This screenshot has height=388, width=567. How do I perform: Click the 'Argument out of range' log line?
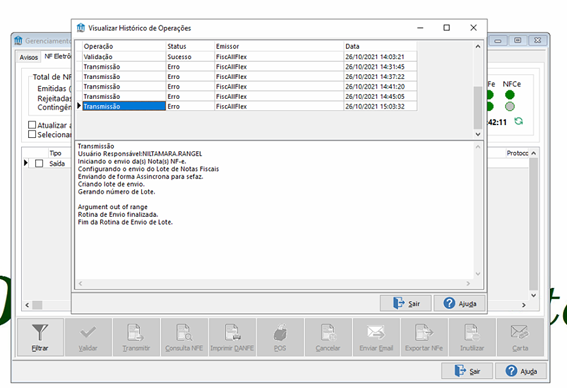(x=112, y=207)
